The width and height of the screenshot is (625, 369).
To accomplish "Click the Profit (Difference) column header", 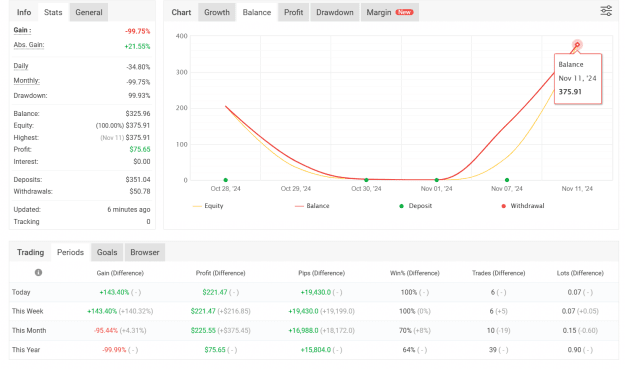I will click(x=220, y=273).
